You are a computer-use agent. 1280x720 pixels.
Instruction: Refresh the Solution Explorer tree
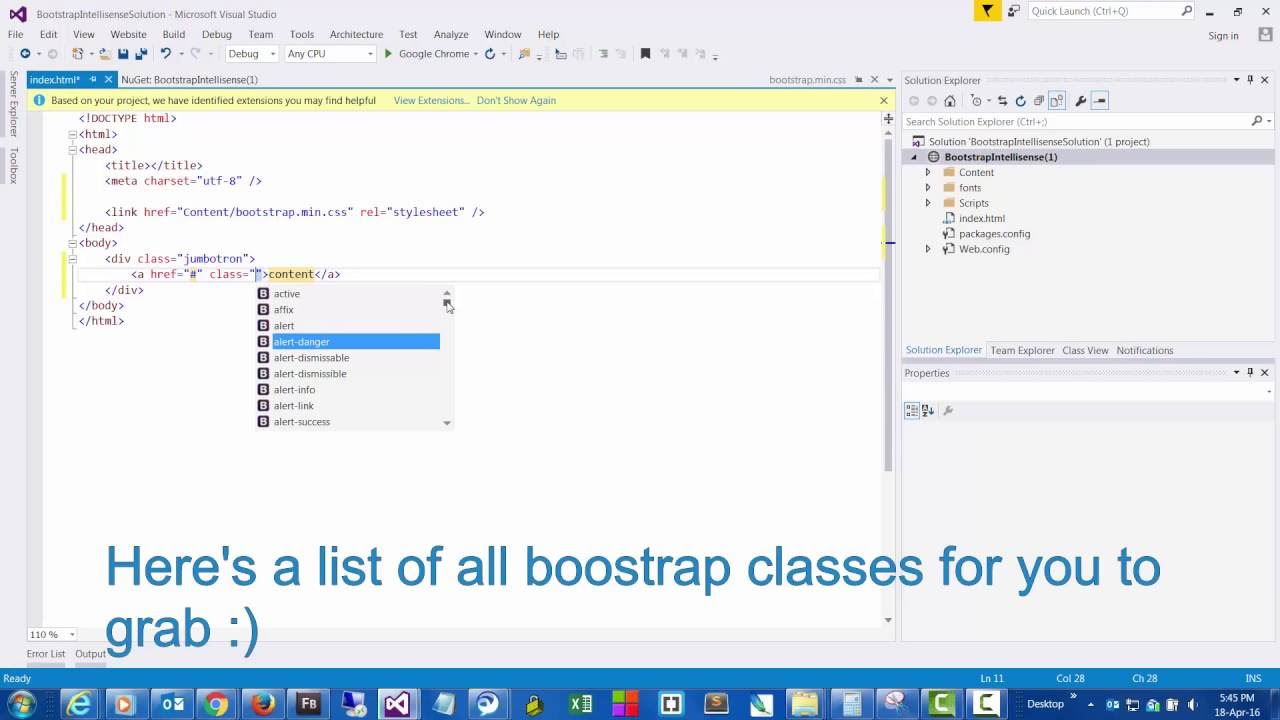(x=1020, y=101)
